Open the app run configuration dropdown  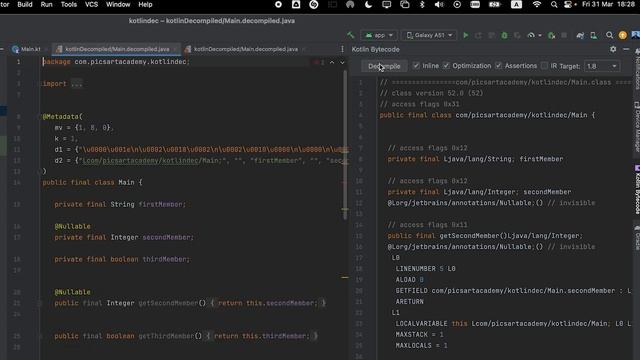tap(379, 36)
